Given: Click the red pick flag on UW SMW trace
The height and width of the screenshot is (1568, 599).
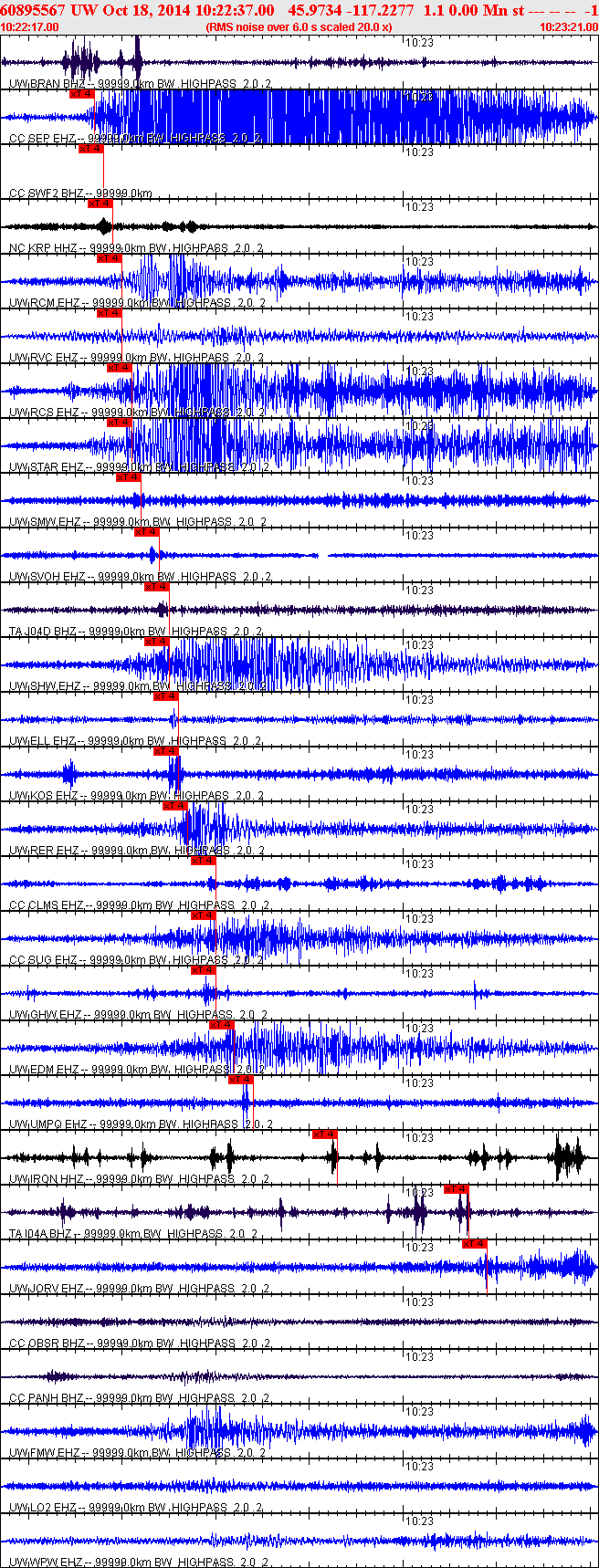Looking at the screenshot, I should [129, 477].
